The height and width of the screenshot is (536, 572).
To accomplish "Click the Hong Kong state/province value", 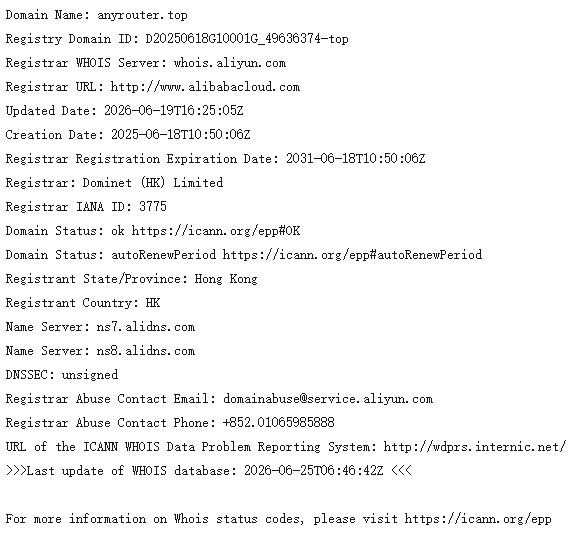I will pos(226,279).
